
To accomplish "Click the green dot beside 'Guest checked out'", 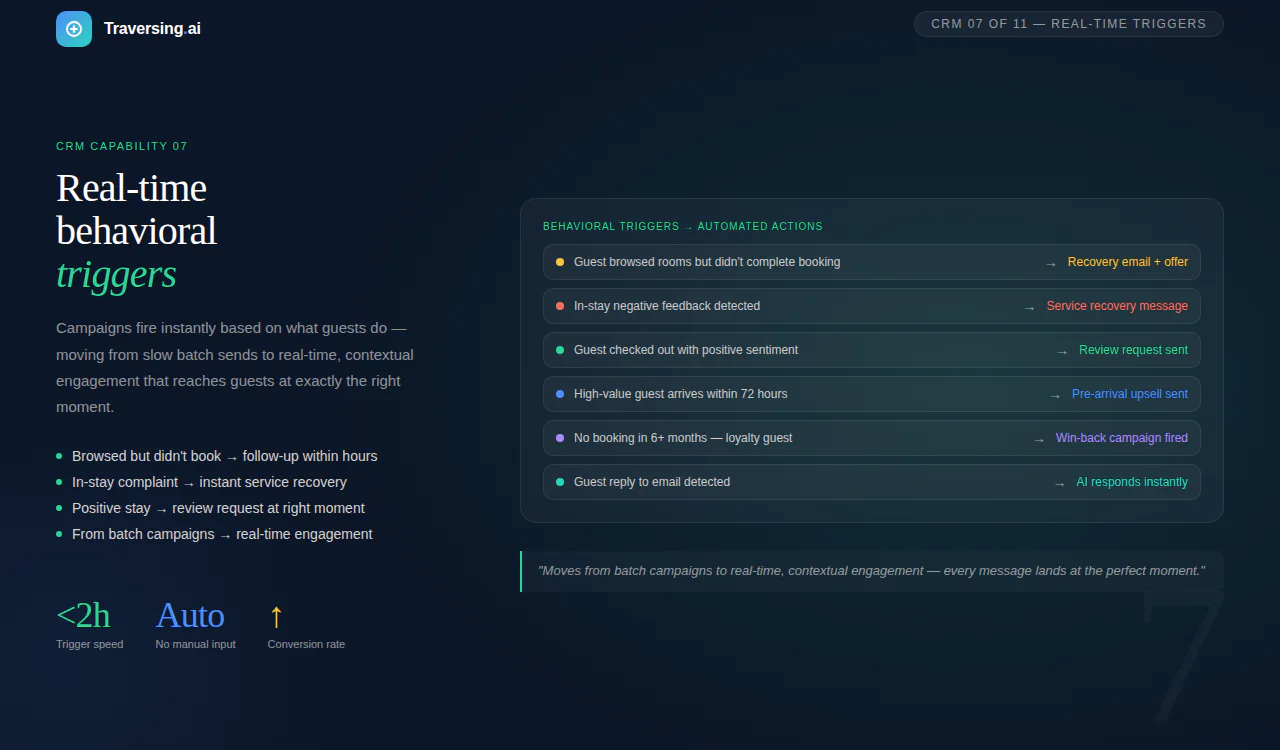I will coord(560,350).
